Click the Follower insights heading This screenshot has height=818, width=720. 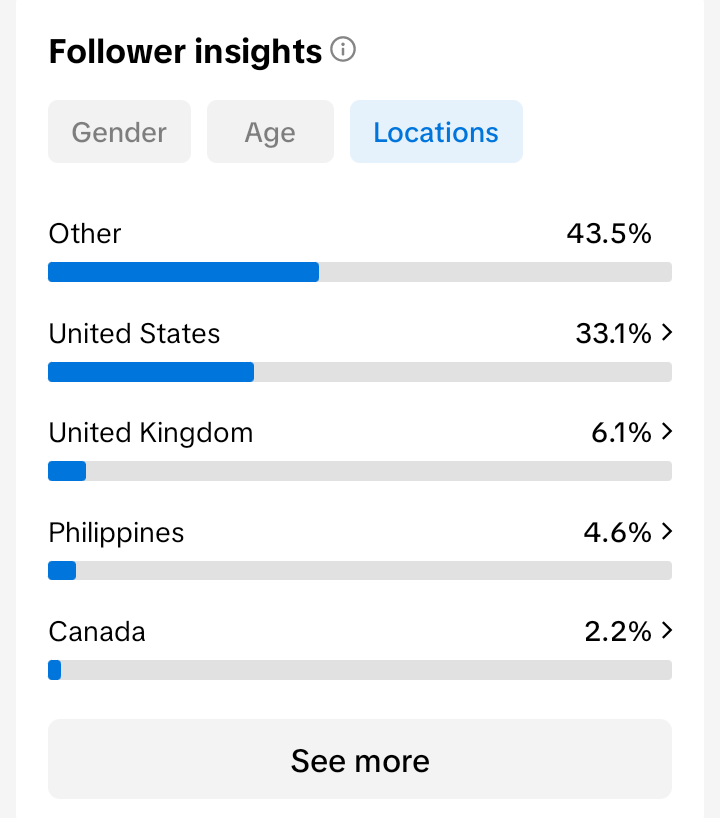click(x=185, y=51)
